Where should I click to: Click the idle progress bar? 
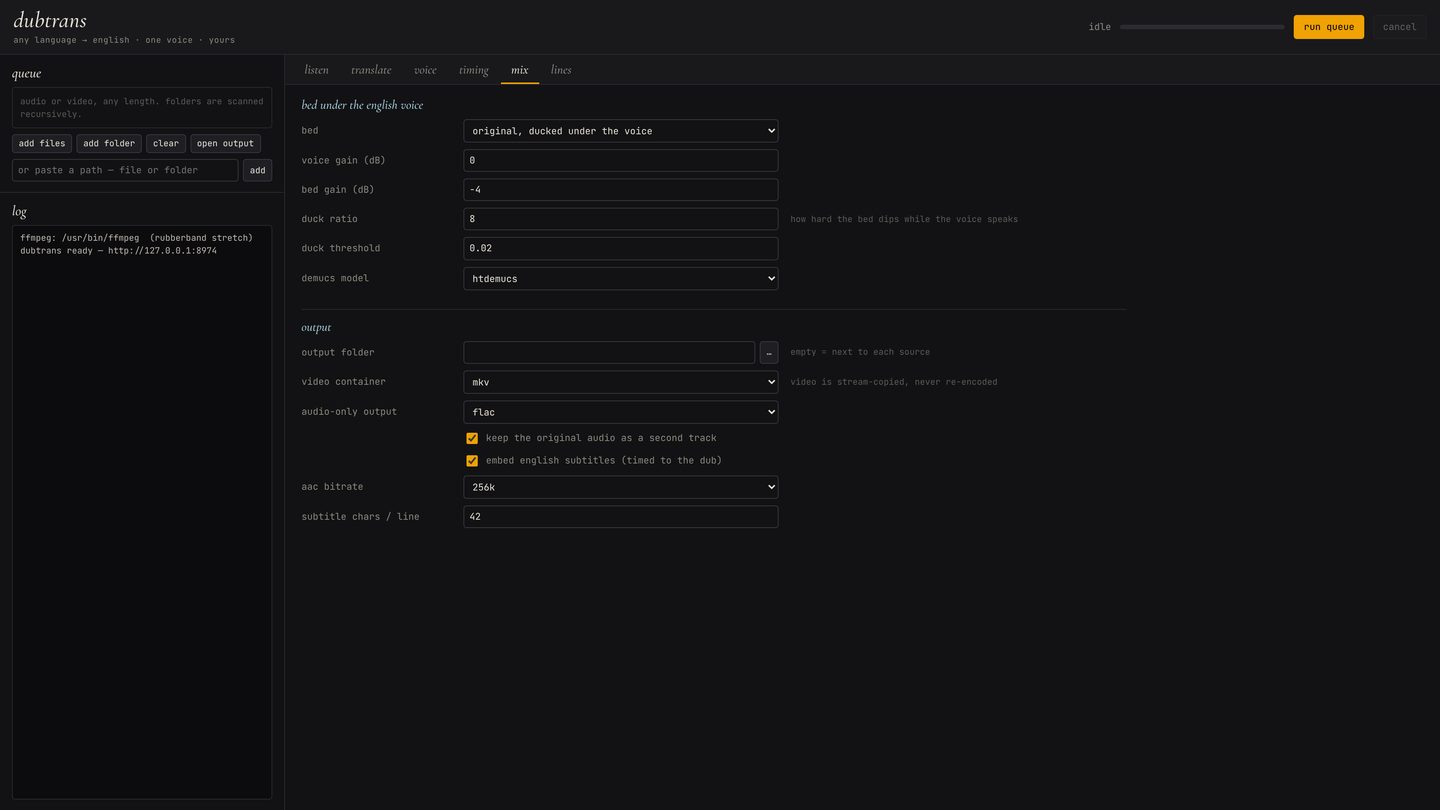(x=1202, y=27)
